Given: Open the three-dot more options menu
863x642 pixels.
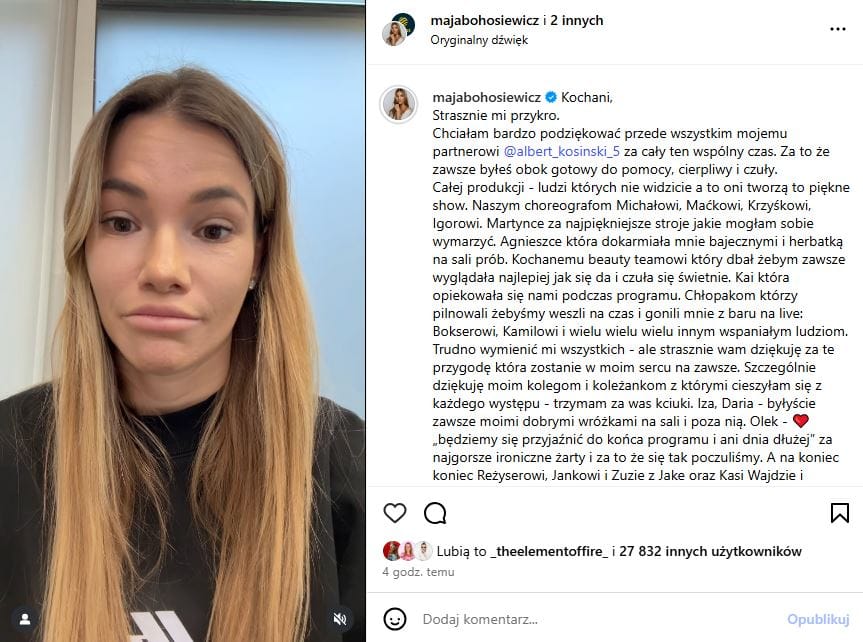Looking at the screenshot, I should [838, 29].
